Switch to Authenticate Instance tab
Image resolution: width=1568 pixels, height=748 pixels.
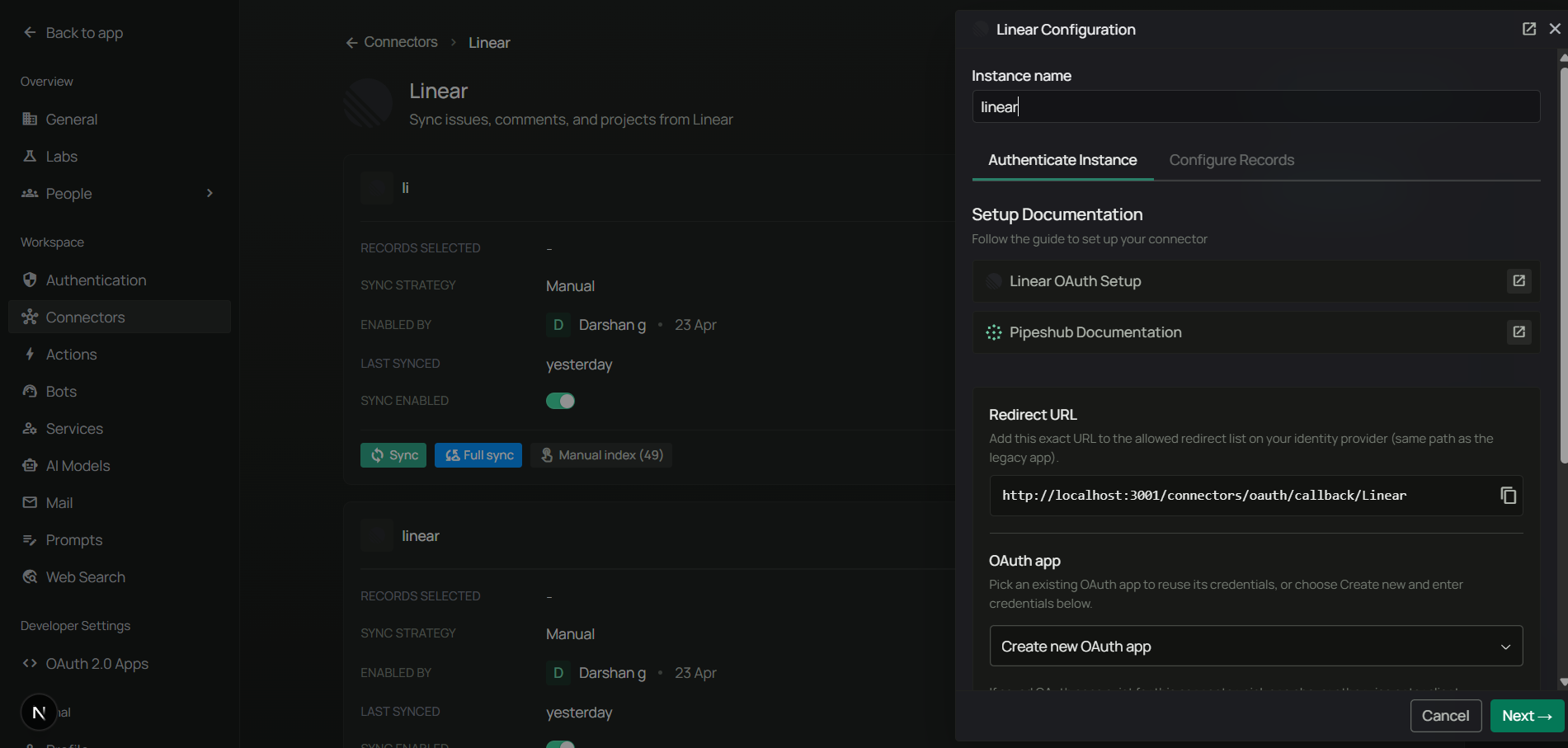click(x=1062, y=160)
